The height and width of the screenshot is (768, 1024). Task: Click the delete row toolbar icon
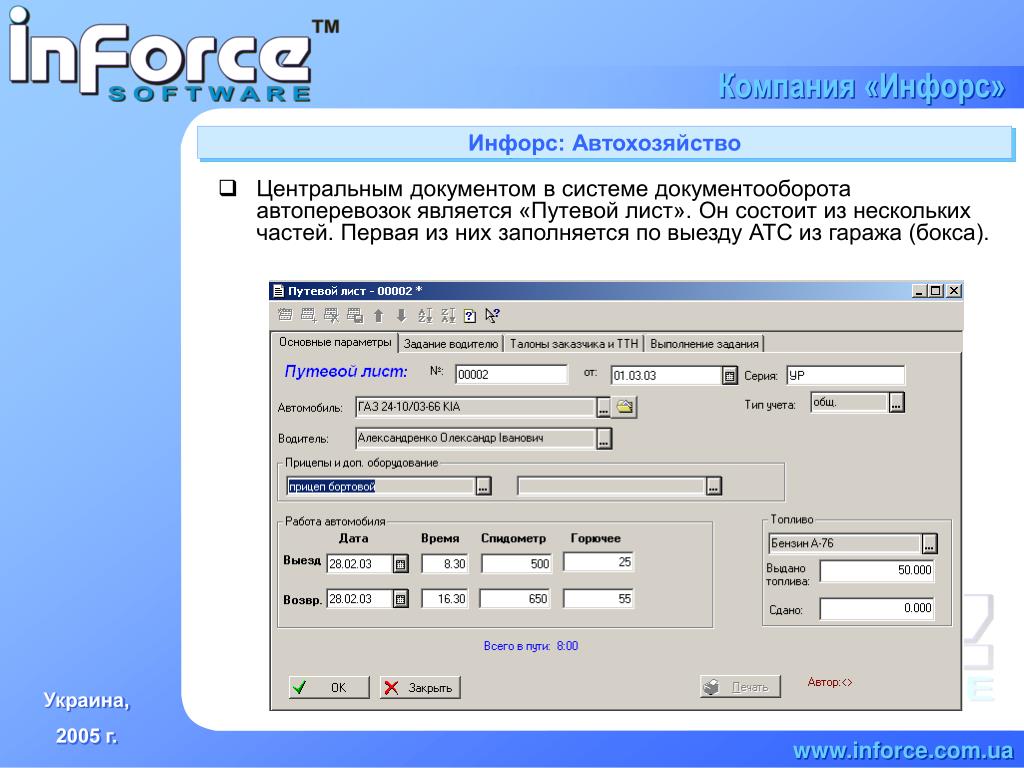click(332, 315)
